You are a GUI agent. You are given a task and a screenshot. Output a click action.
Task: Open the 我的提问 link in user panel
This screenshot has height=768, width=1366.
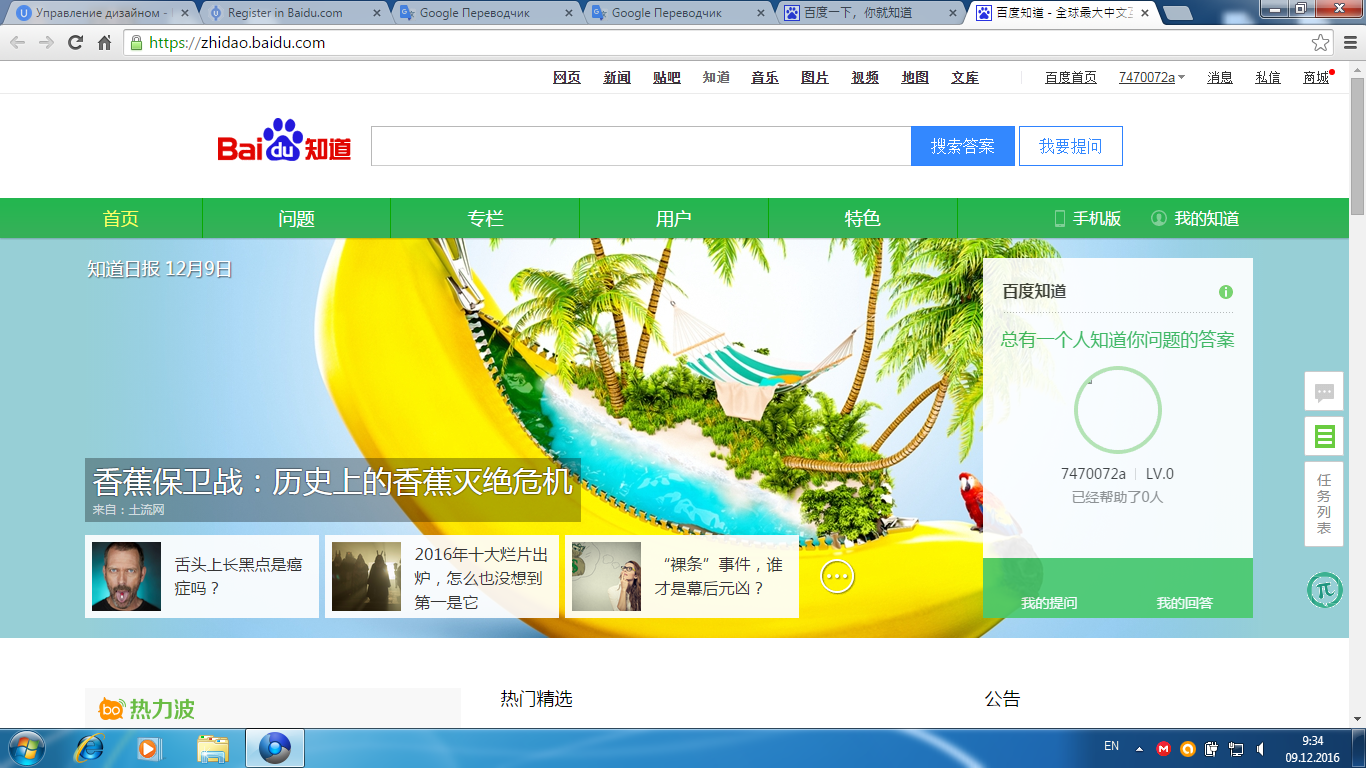coord(1049,603)
